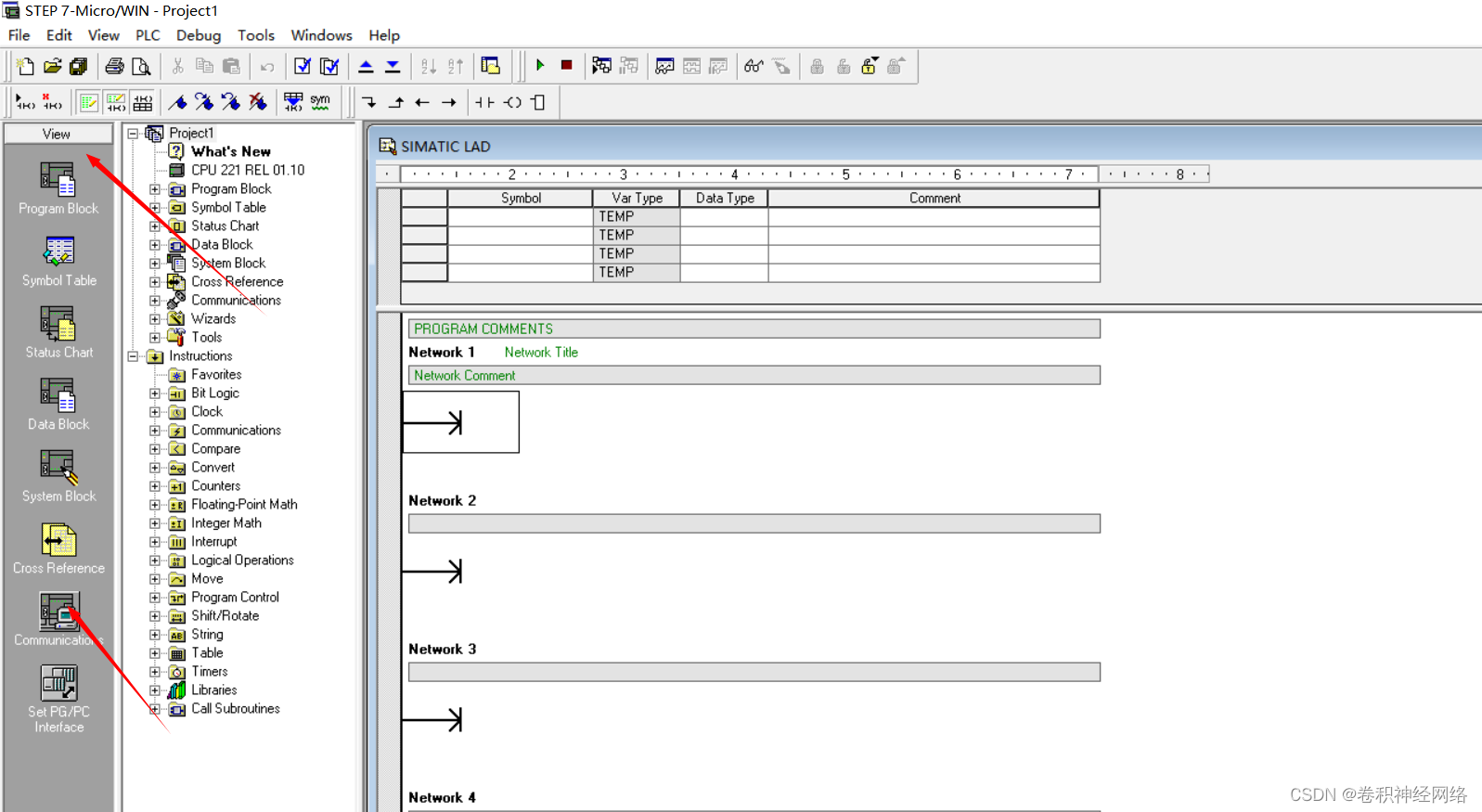Open the File menu
Viewport: 1482px width, 812px height.
pos(19,35)
